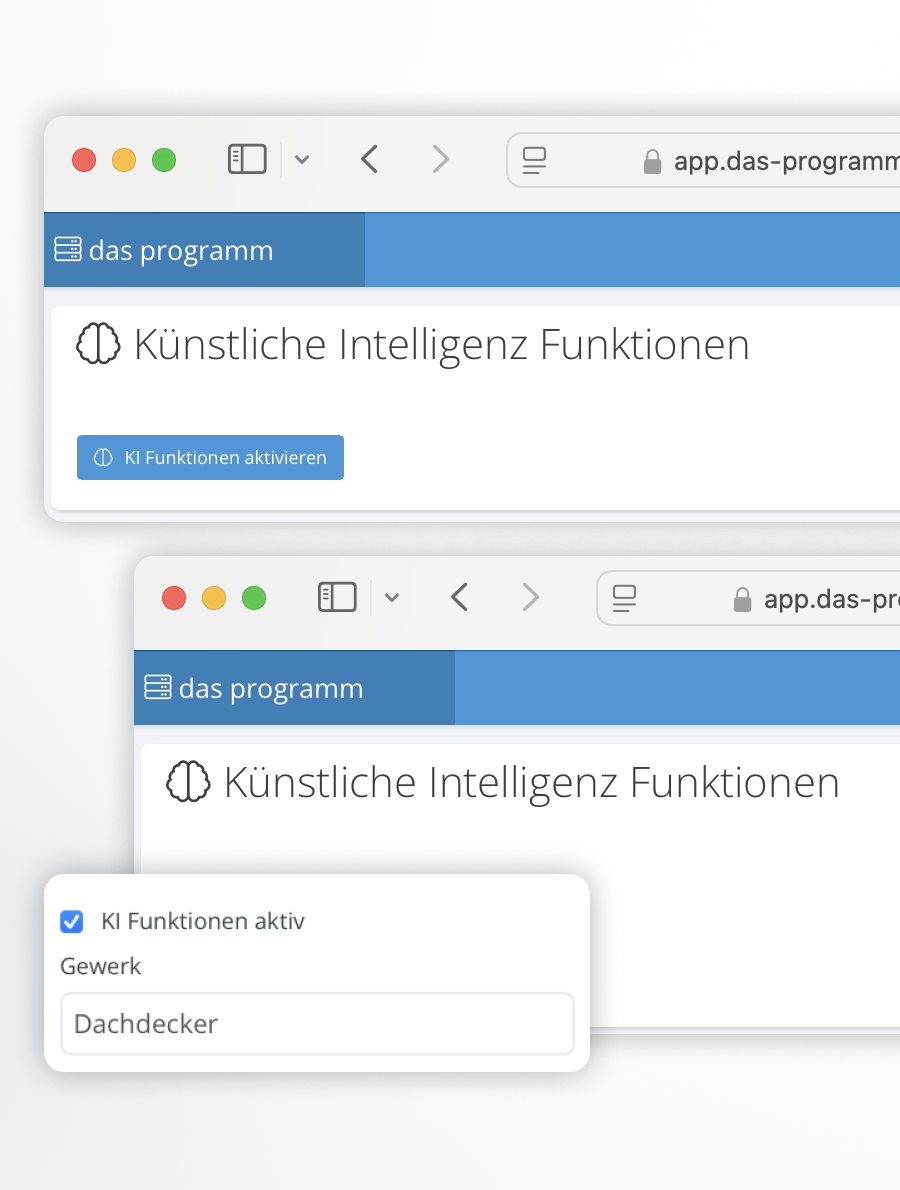900x1190 pixels.
Task: Toggle sidebar in the upper browser window
Action: tap(247, 159)
